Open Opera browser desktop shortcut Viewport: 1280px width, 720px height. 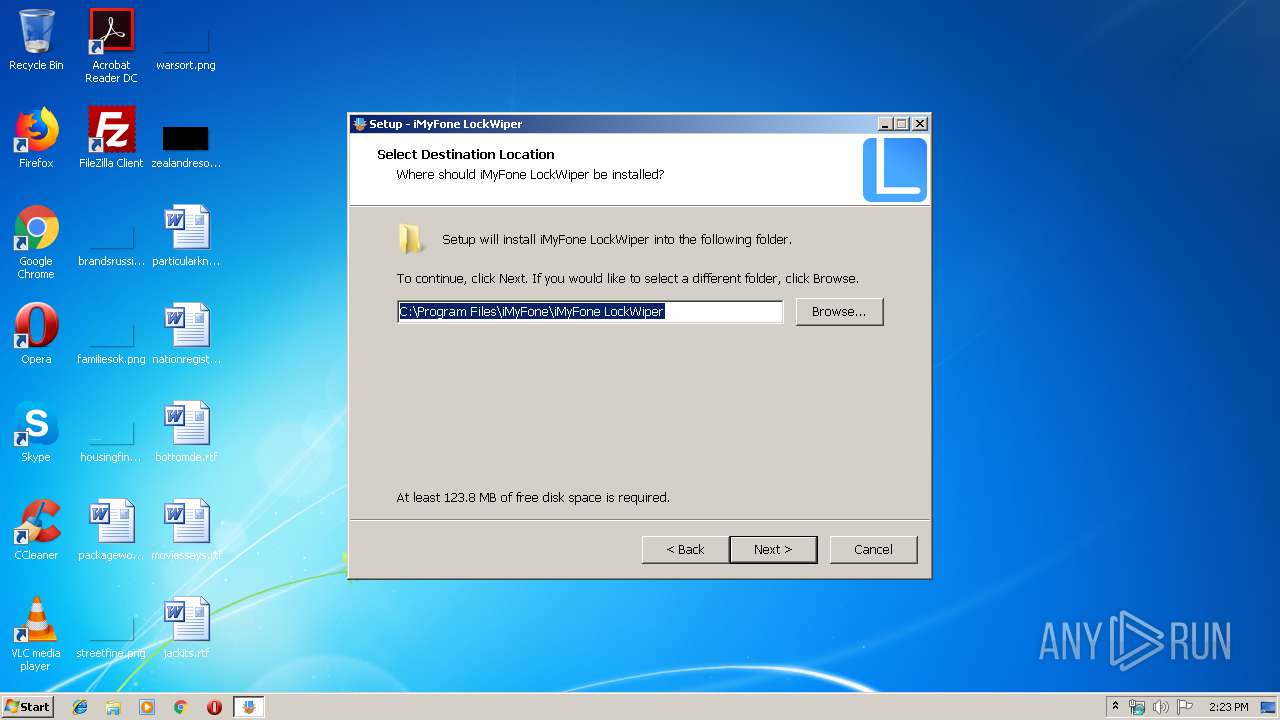coord(36,334)
